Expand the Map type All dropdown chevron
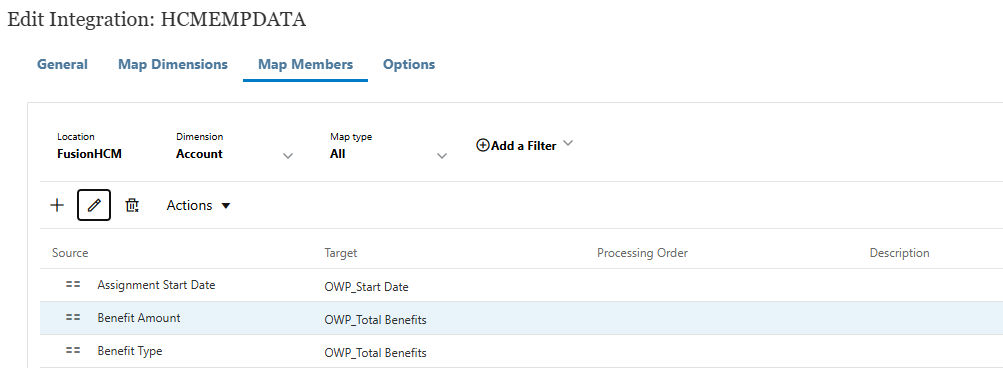1003x368 pixels. click(x=441, y=156)
